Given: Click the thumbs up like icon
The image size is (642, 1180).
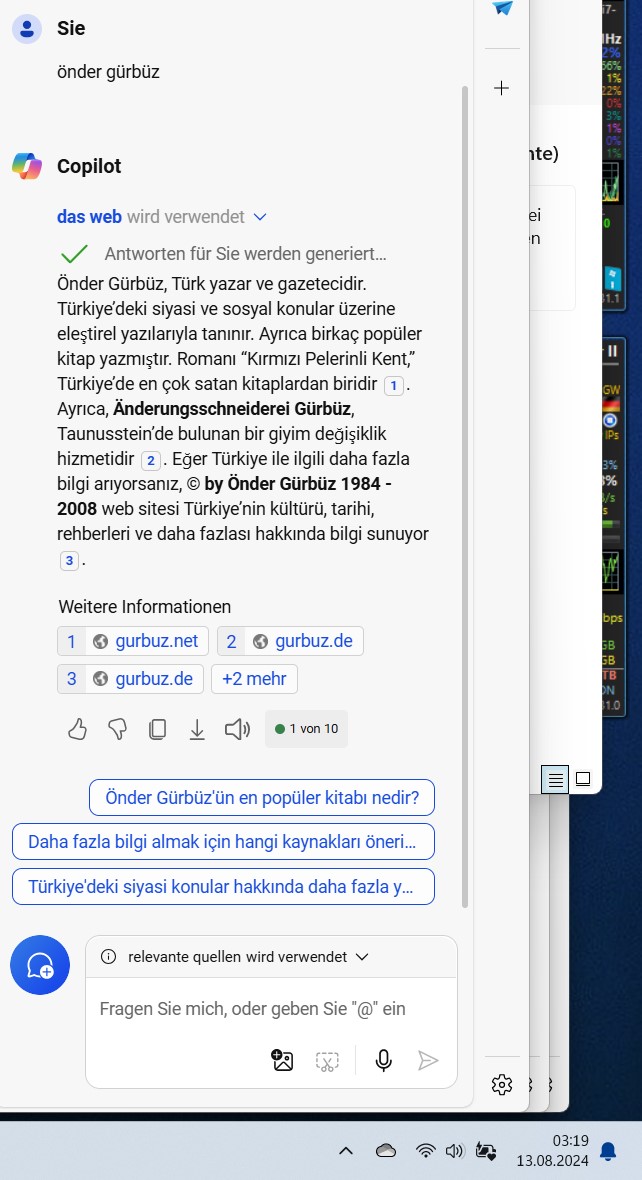Looking at the screenshot, I should [78, 728].
